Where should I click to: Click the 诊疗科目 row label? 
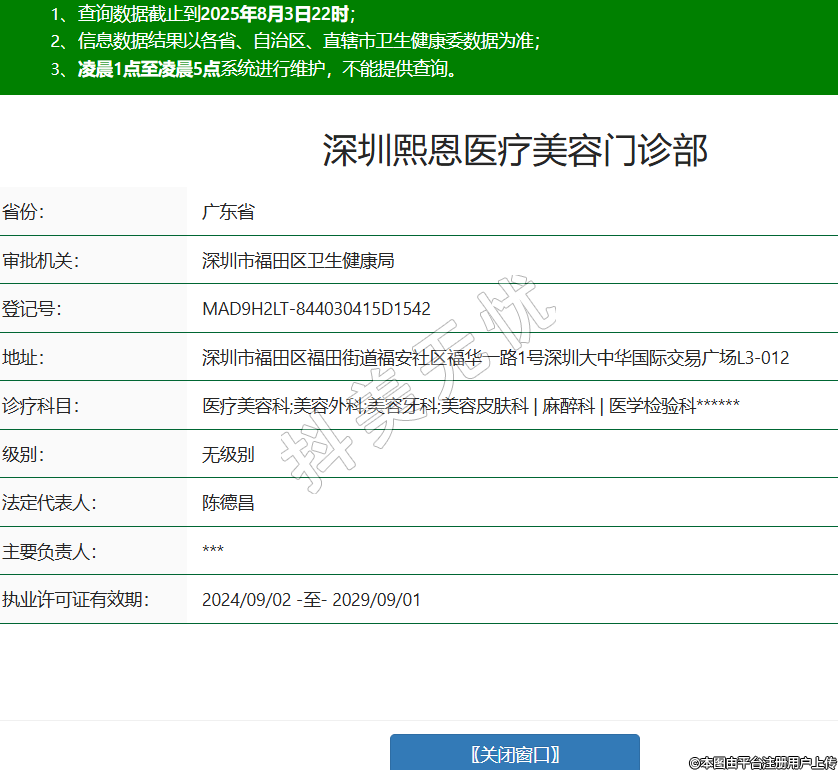click(40, 406)
